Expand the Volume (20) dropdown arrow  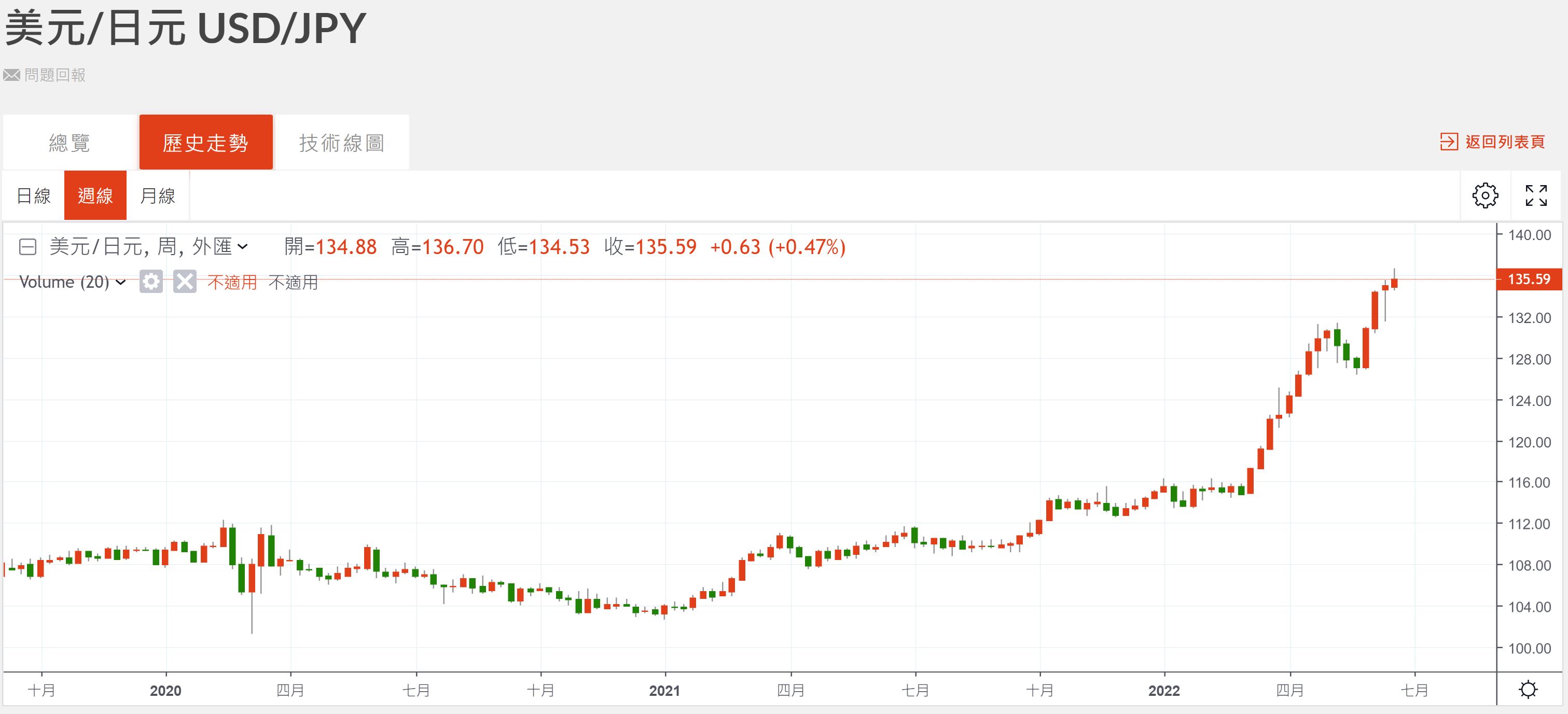[x=120, y=282]
